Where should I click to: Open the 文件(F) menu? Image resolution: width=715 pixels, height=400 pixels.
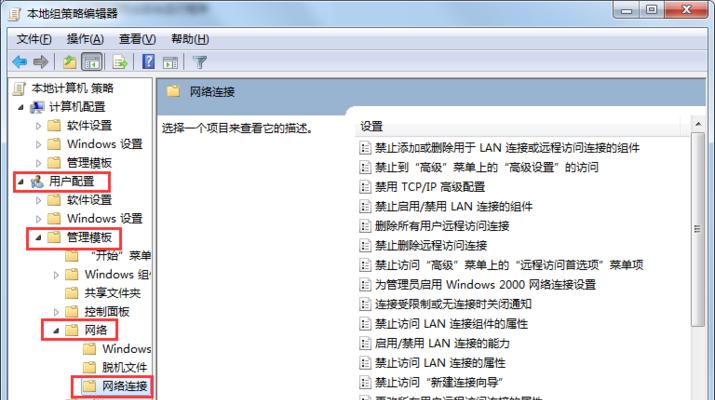pyautogui.click(x=34, y=39)
